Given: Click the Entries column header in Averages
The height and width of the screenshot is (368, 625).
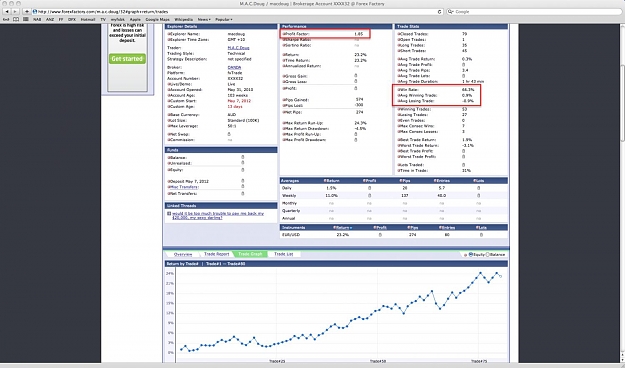Looking at the screenshot, I should [442, 181].
